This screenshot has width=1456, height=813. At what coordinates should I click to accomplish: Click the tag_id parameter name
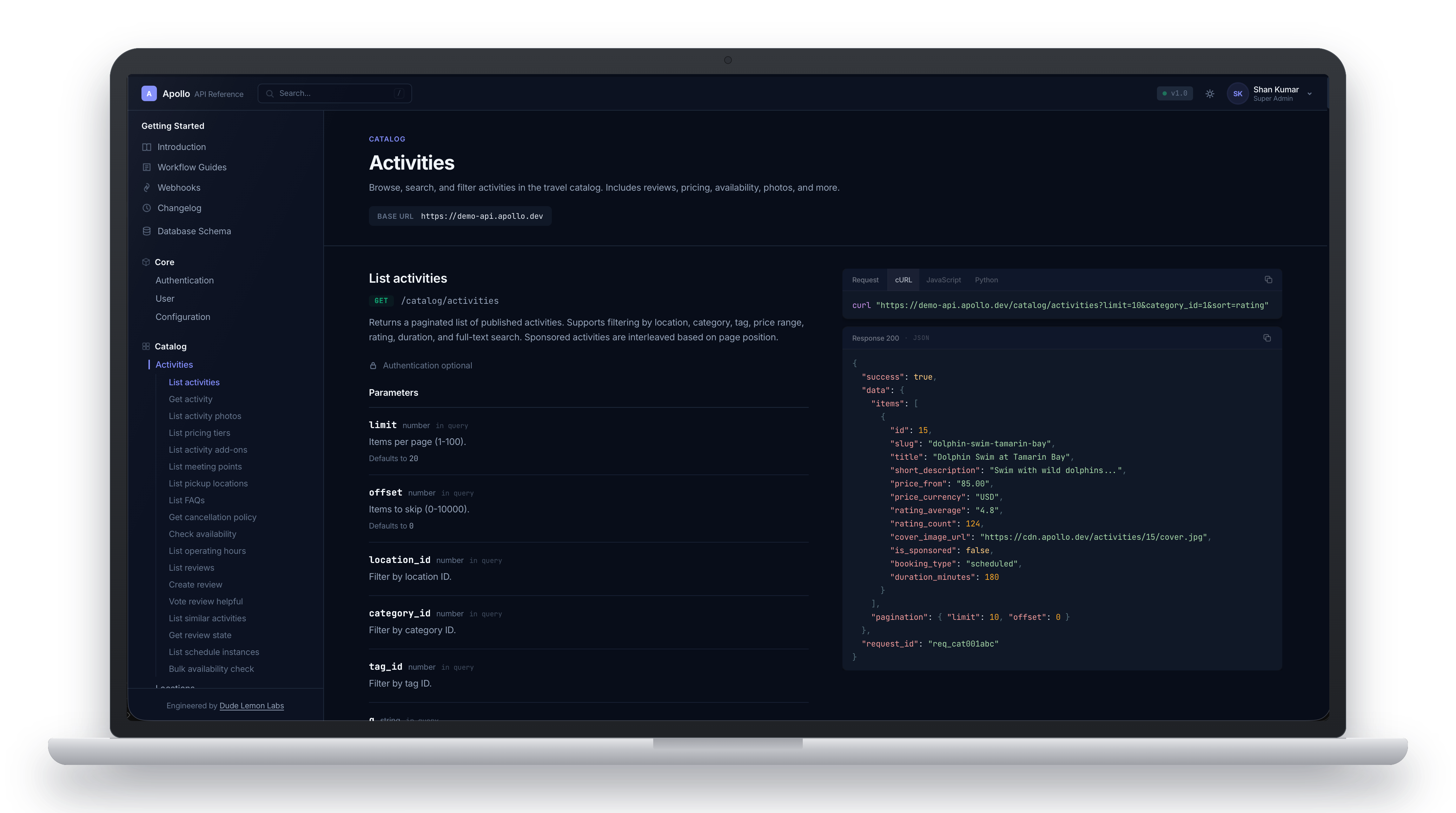tap(385, 667)
